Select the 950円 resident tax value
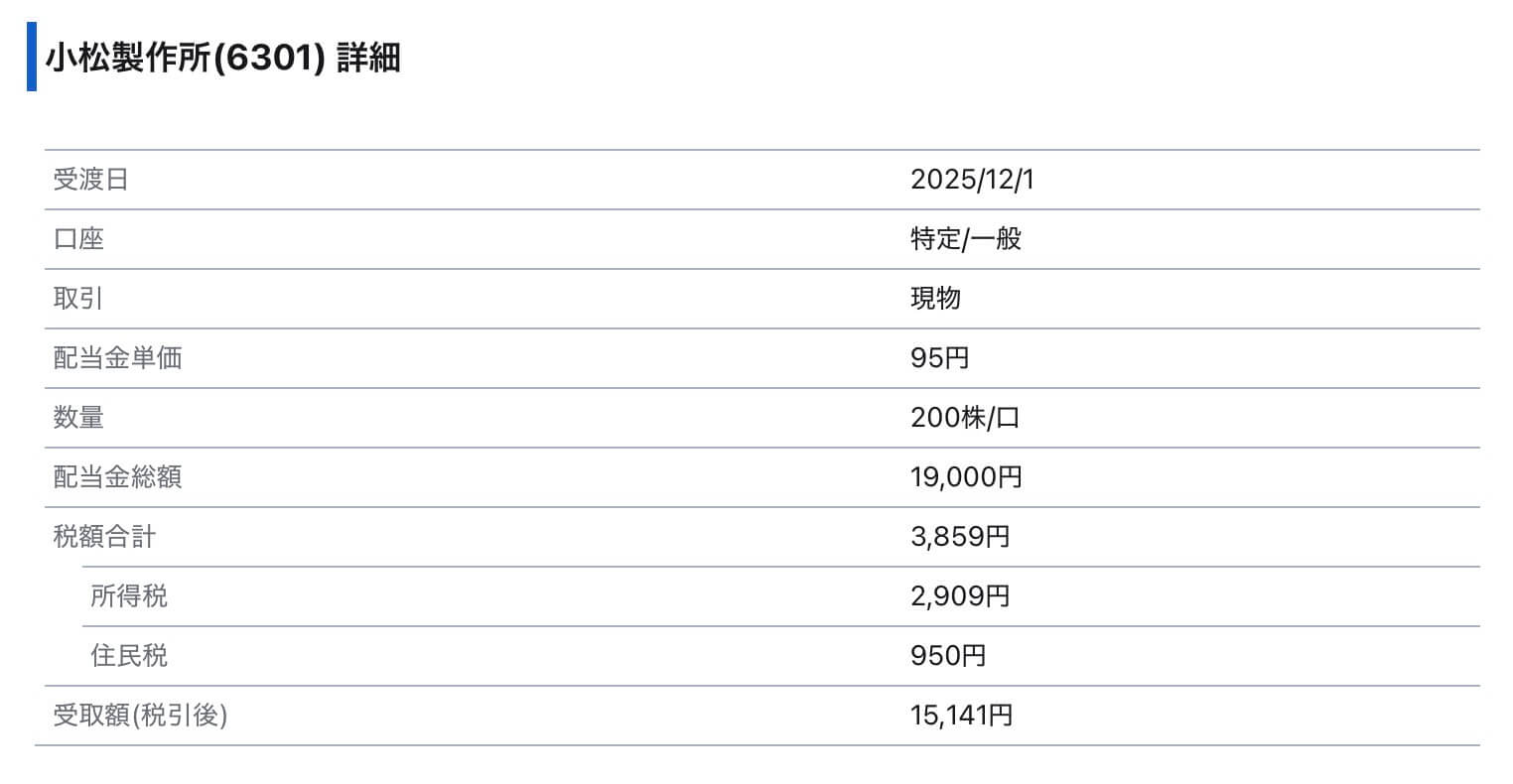 point(948,656)
